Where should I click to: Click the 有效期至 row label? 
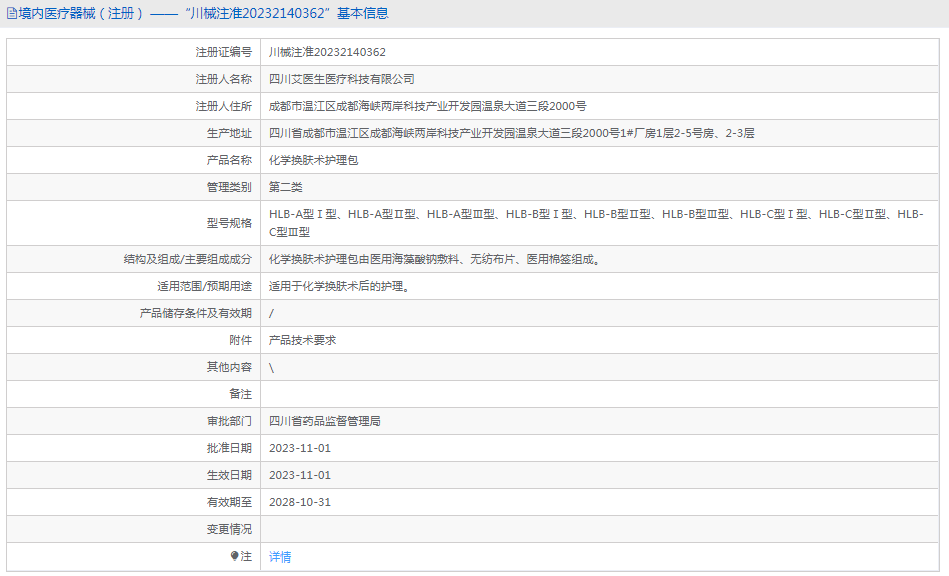(229, 502)
